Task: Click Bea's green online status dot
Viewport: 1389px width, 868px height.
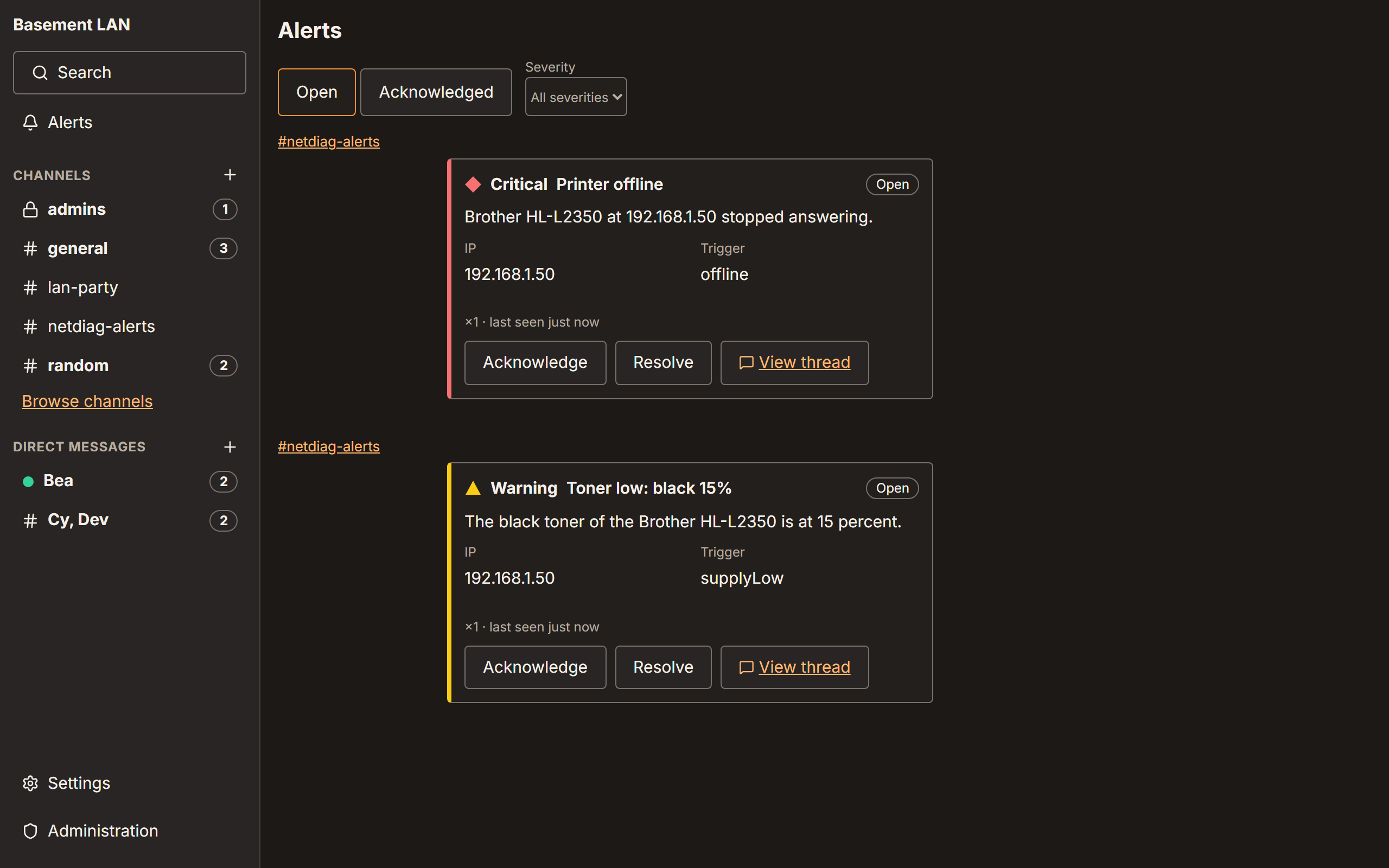Action: tap(28, 482)
